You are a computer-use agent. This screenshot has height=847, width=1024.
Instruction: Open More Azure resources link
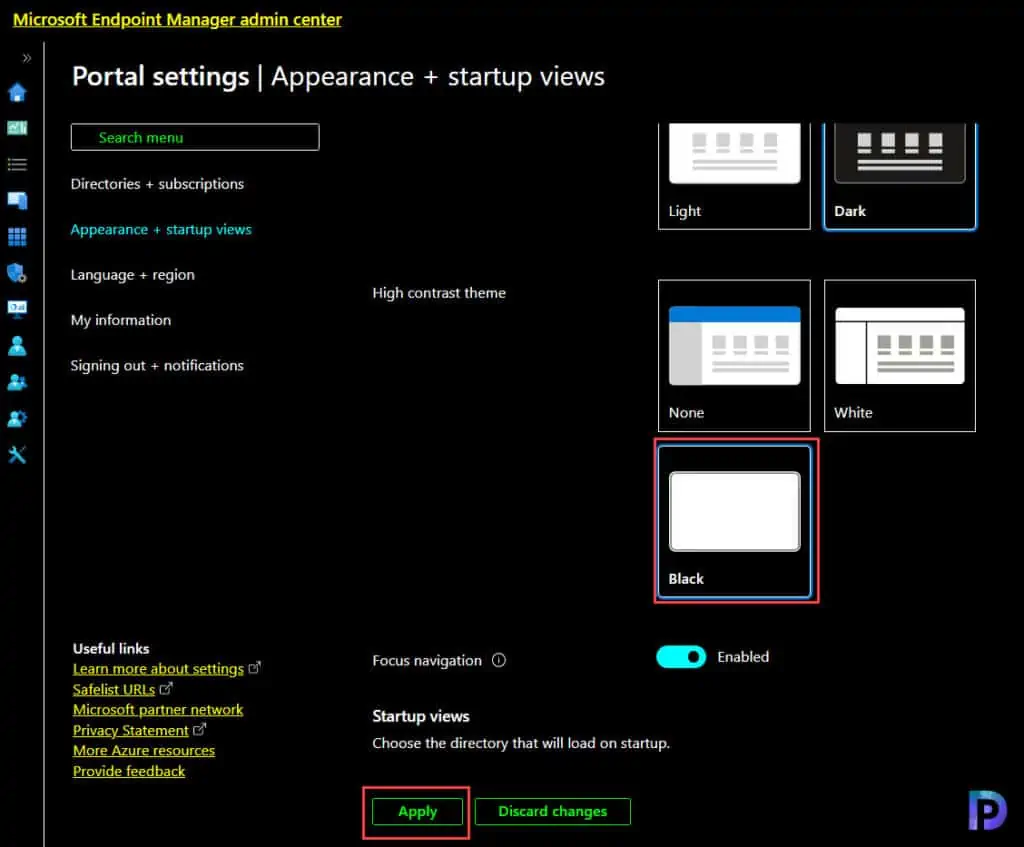click(x=144, y=750)
